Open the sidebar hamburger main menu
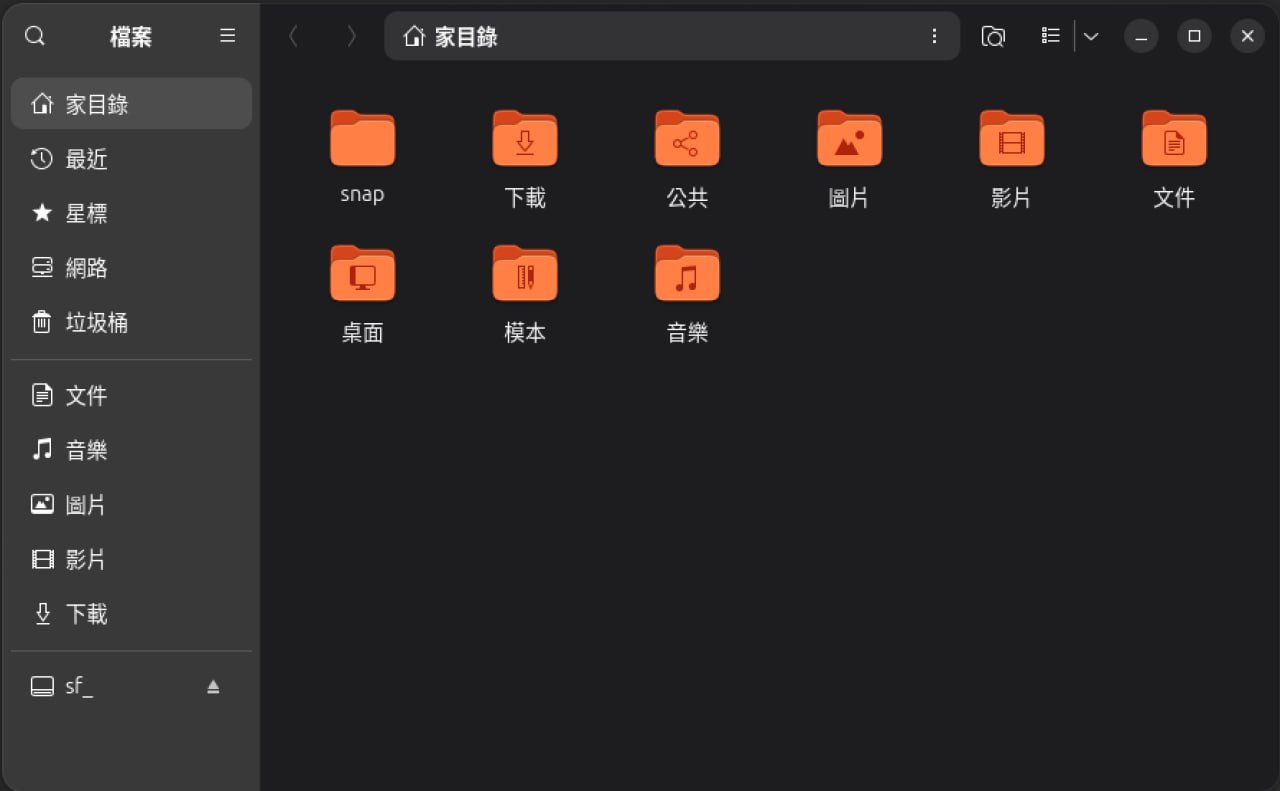The image size is (1280, 791). click(x=228, y=36)
